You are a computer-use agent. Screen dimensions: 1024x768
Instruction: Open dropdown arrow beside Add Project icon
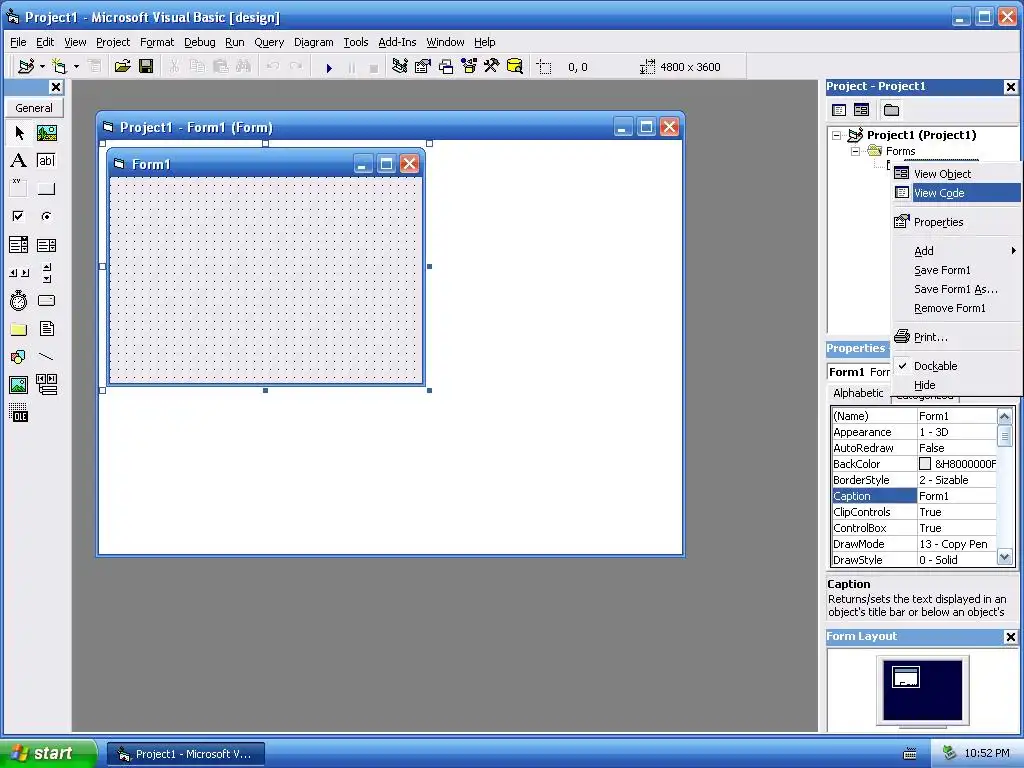[x=42, y=67]
